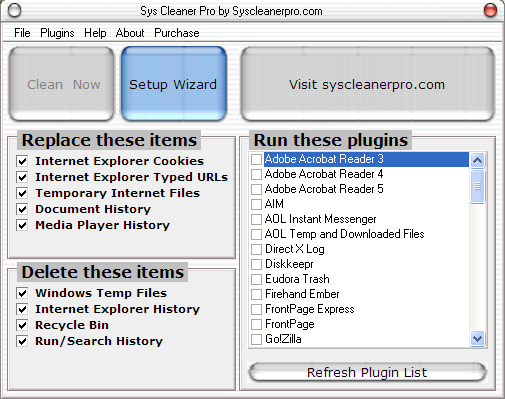Image resolution: width=505 pixels, height=399 pixels.
Task: Disable Media Player History option
Action: (22, 225)
